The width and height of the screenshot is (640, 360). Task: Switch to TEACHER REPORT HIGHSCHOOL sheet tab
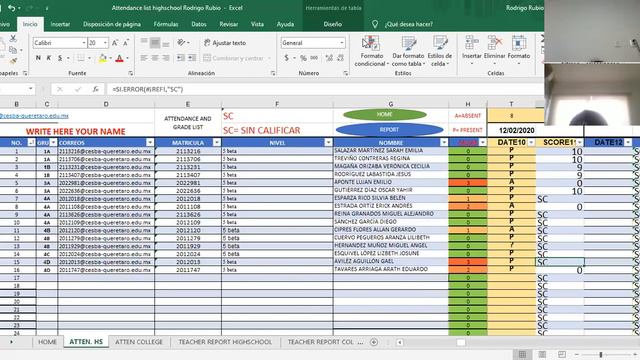(x=225, y=342)
